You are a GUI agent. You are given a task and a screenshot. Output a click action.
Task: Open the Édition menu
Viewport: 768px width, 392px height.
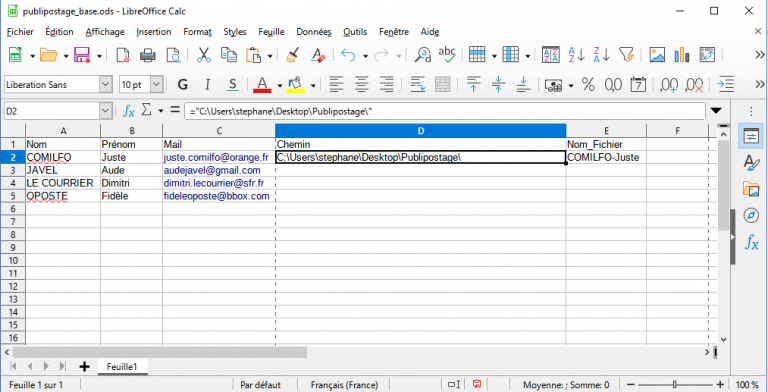59,32
